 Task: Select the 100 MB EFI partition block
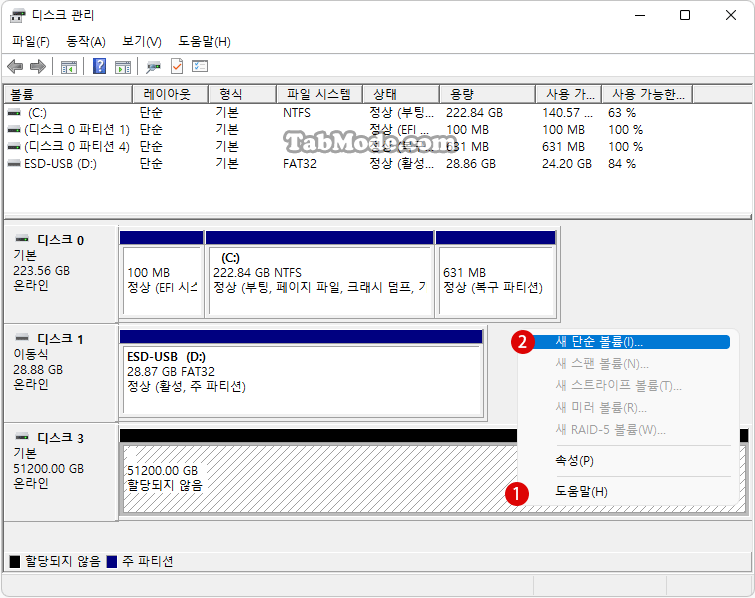tap(162, 274)
